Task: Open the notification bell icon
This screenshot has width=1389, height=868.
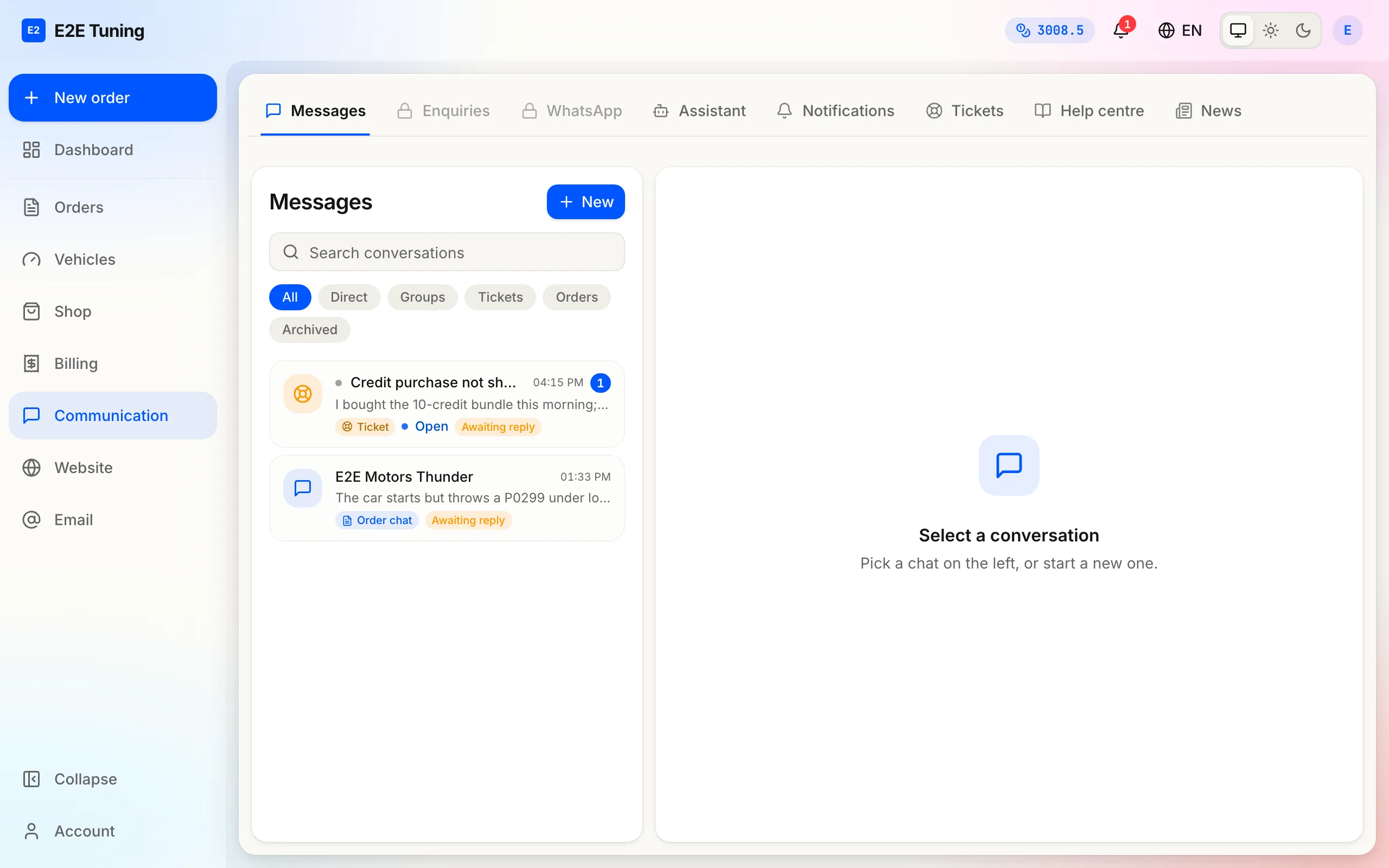Action: (x=1121, y=30)
